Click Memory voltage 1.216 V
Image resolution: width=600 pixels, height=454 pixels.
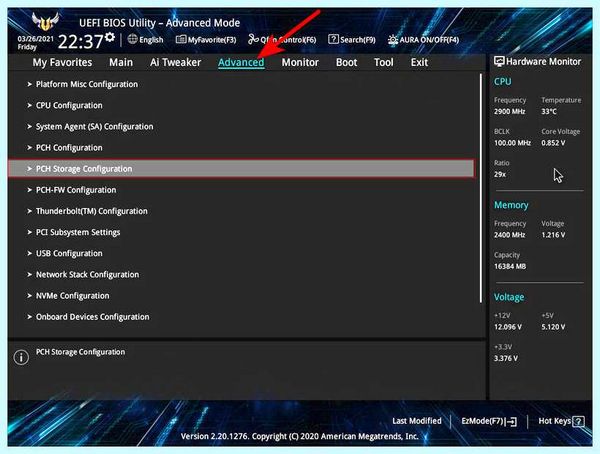coord(553,235)
